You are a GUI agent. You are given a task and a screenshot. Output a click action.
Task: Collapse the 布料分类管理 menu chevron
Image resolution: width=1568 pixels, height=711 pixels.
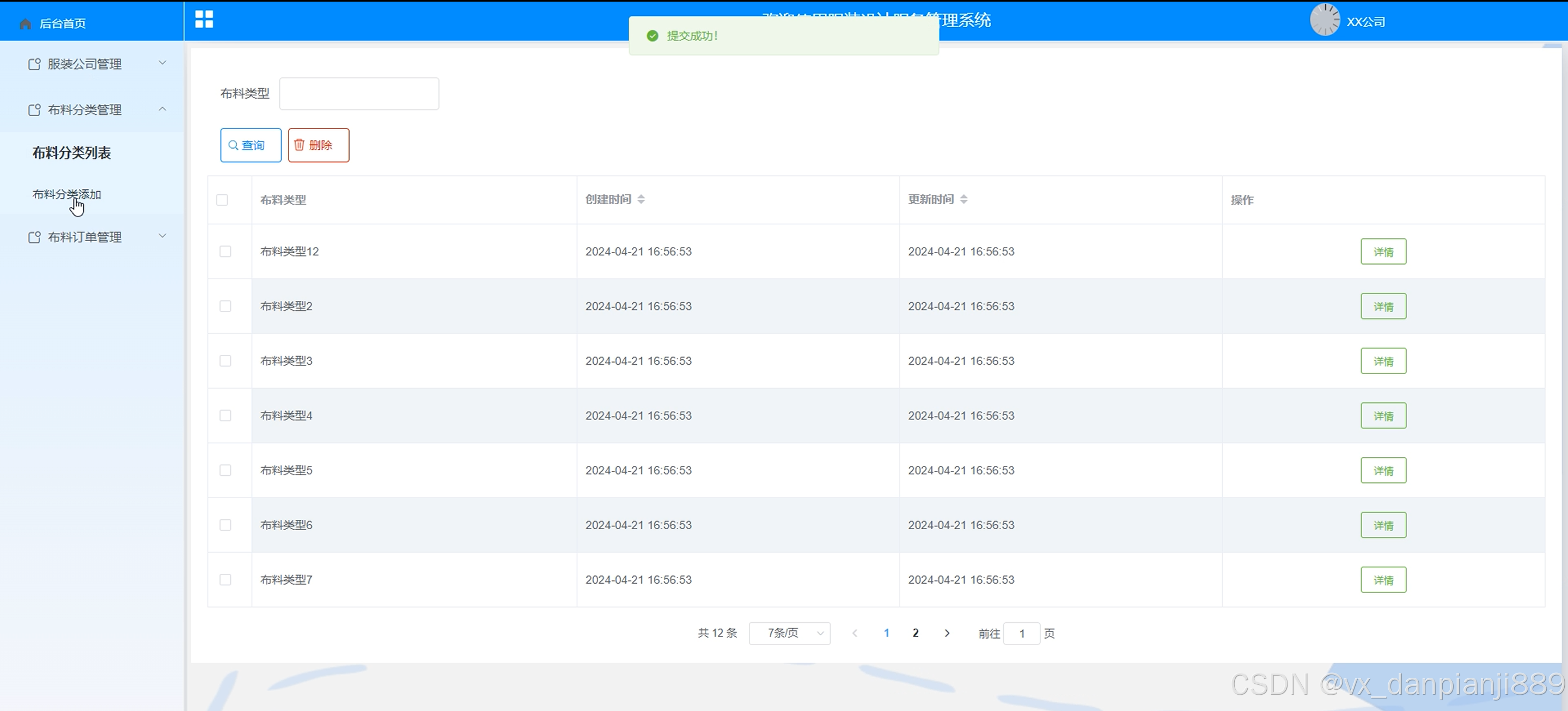(x=162, y=109)
